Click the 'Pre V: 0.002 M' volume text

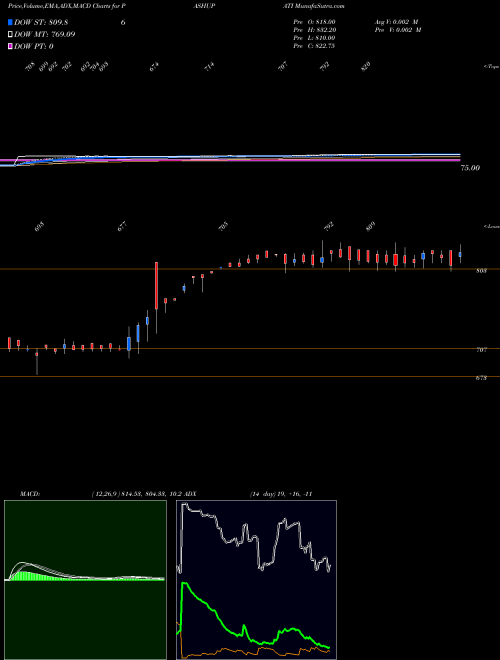398,30
